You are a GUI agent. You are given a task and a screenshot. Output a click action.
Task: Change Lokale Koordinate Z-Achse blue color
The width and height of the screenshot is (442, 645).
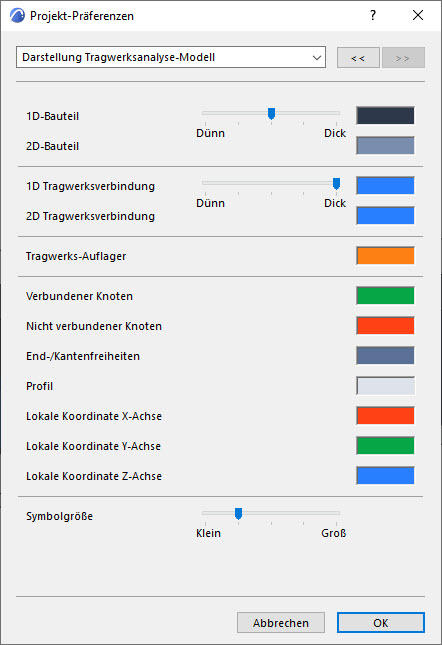pyautogui.click(x=385, y=476)
